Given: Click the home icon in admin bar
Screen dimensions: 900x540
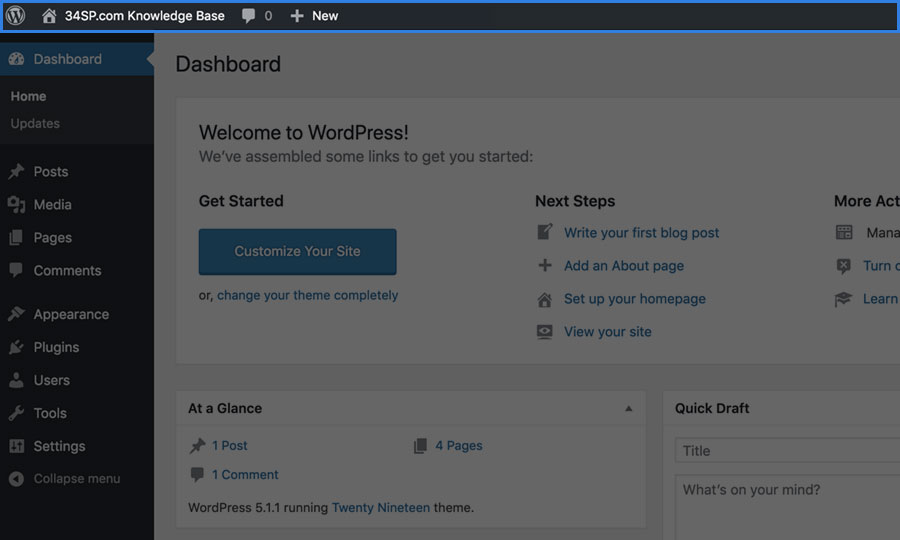Looking at the screenshot, I should [x=49, y=15].
